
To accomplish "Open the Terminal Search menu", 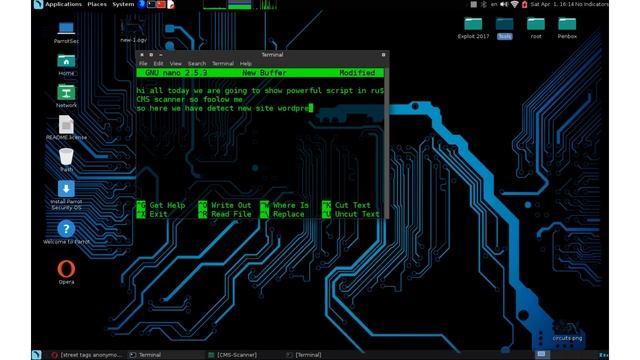I will (197, 64).
